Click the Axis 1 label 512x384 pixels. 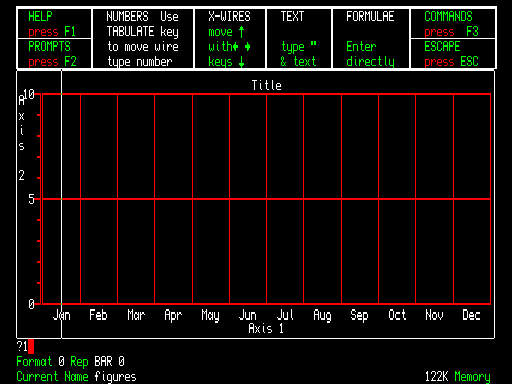coord(266,329)
